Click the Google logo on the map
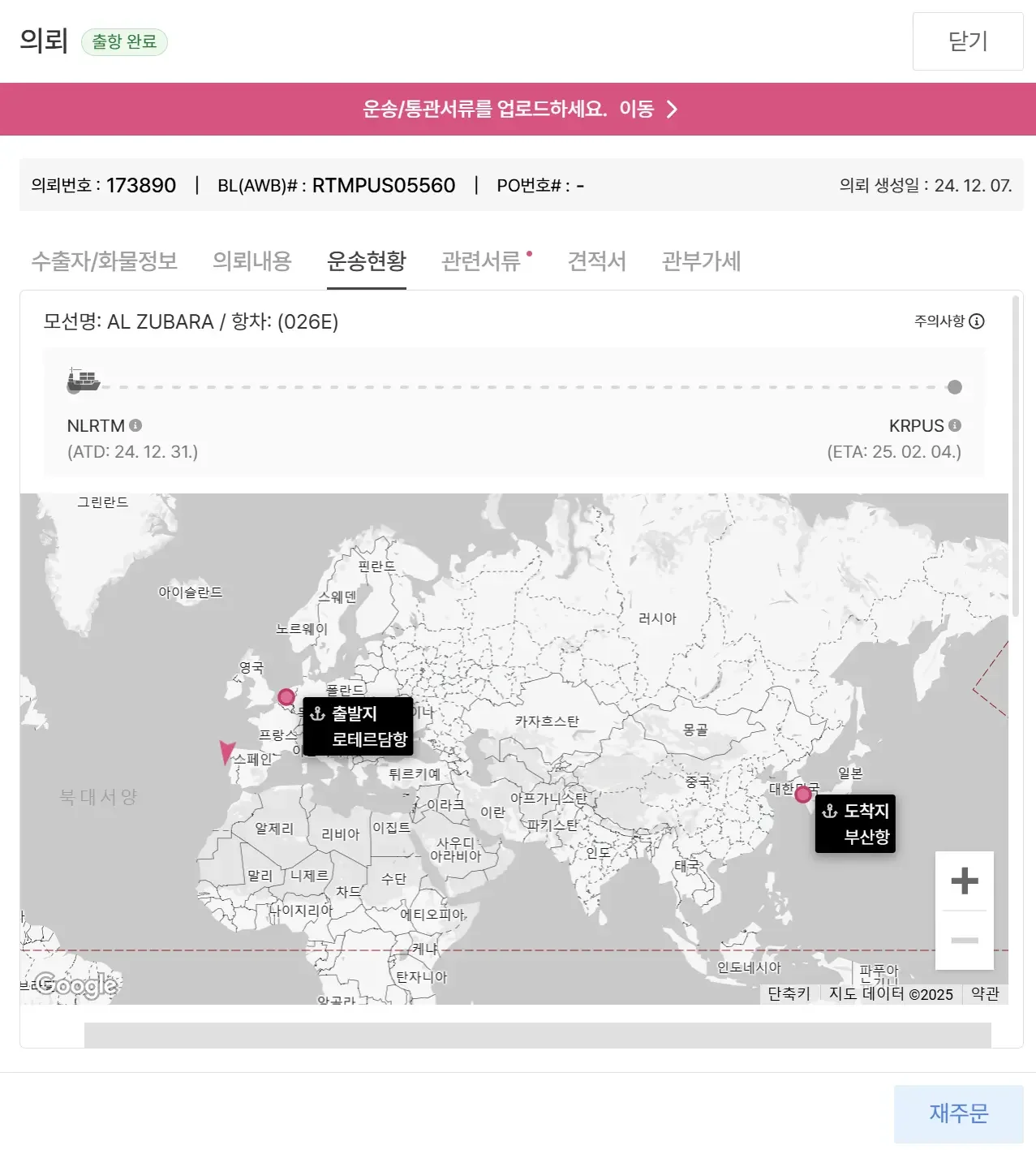Viewport: 1036px width, 1150px height. point(76,985)
